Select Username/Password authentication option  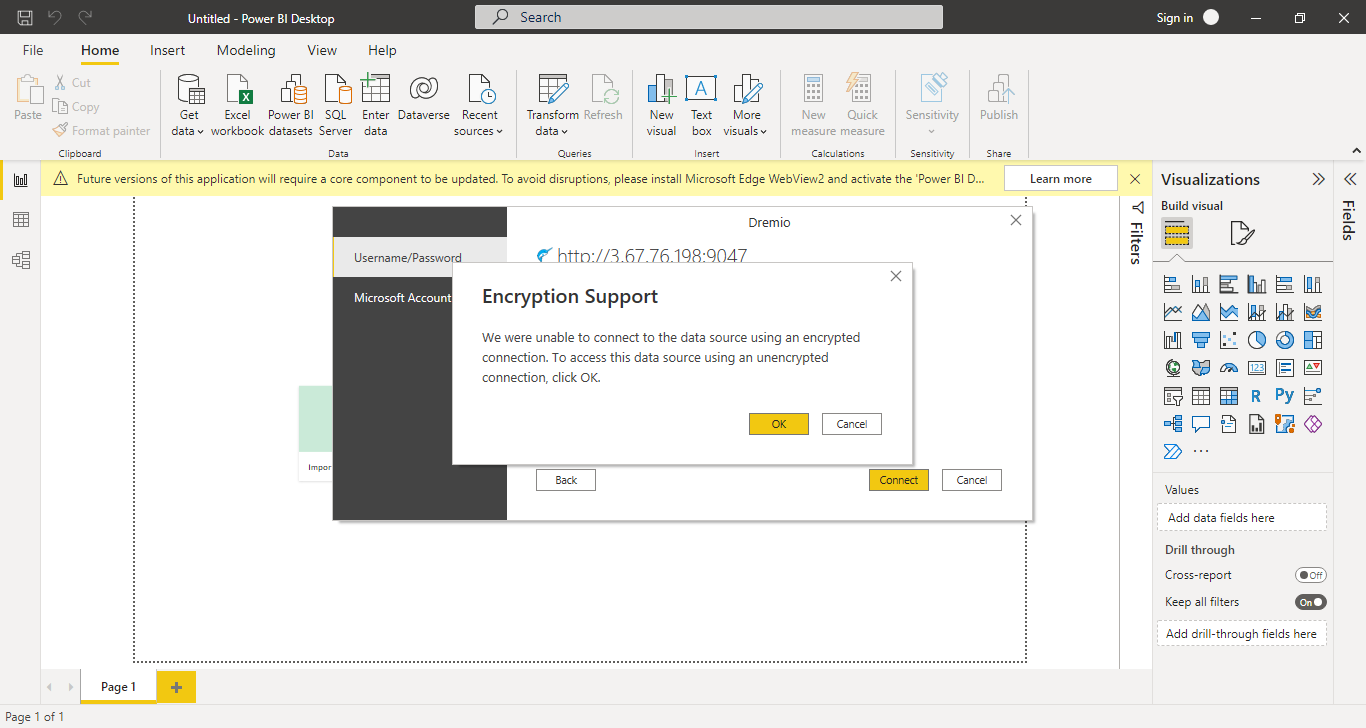[420, 257]
